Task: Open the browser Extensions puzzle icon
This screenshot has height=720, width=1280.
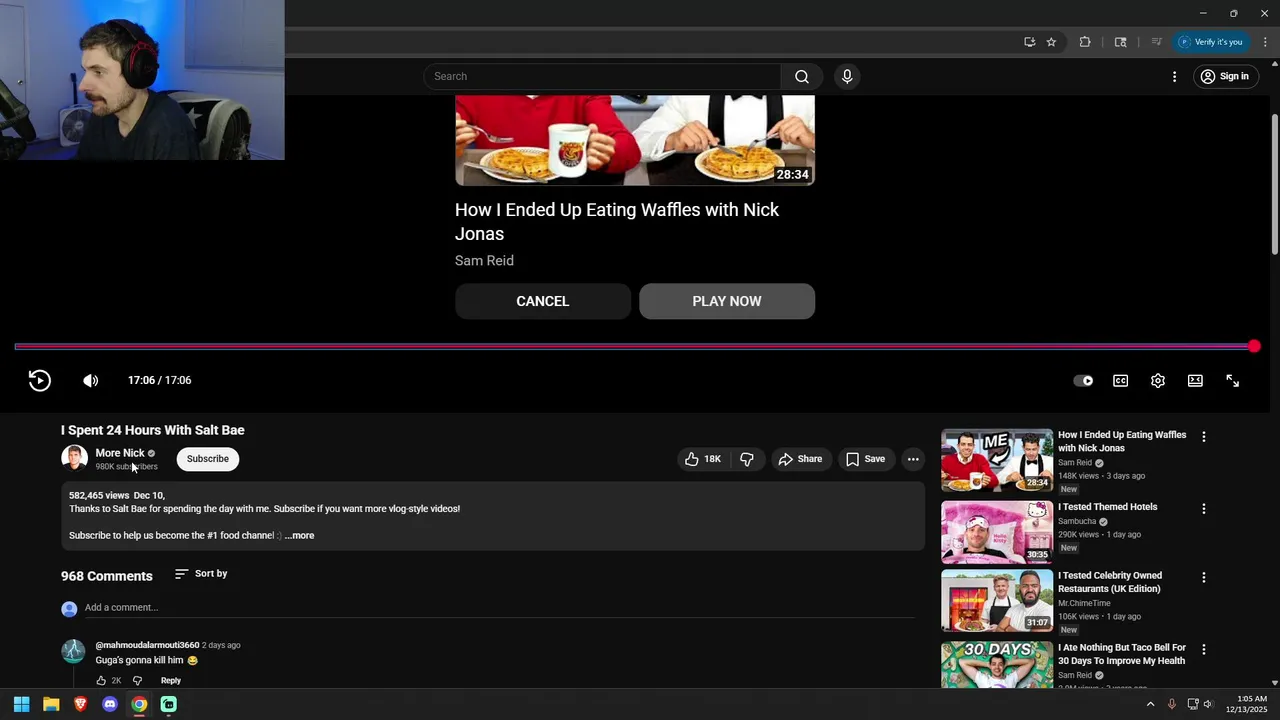Action: tap(1085, 42)
